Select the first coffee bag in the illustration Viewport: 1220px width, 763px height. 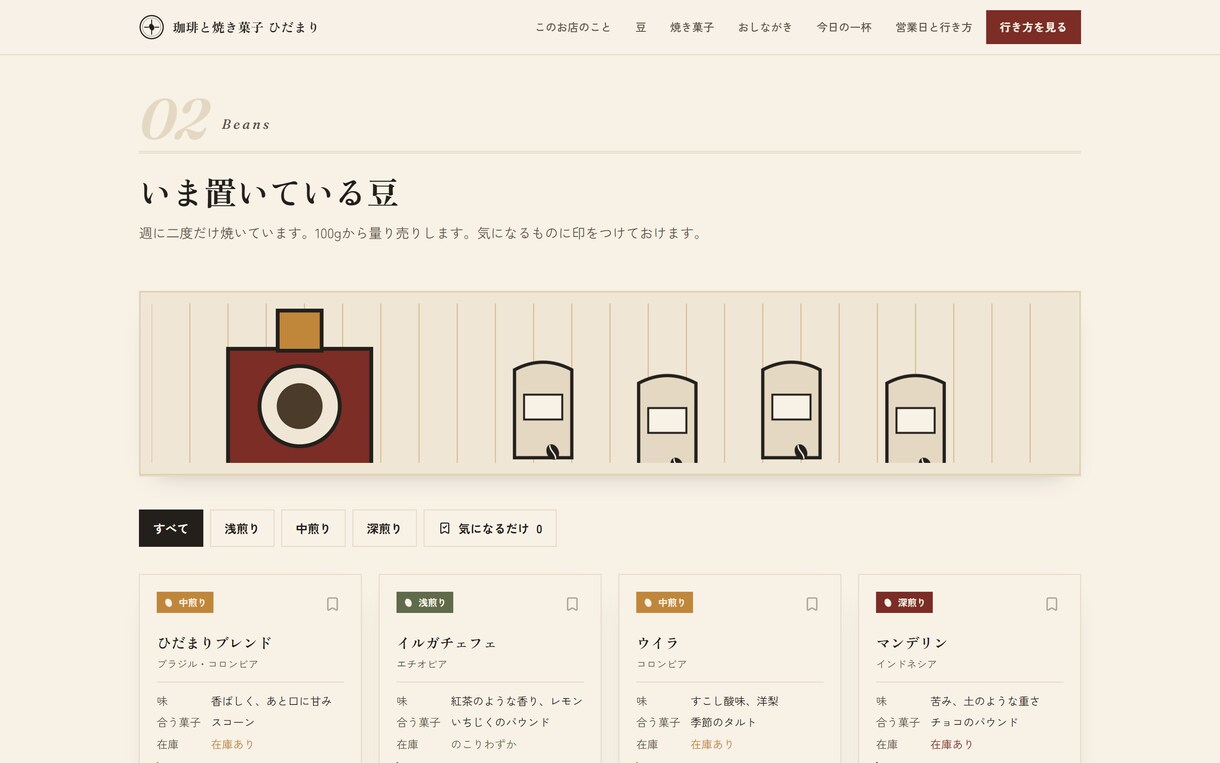tap(543, 410)
